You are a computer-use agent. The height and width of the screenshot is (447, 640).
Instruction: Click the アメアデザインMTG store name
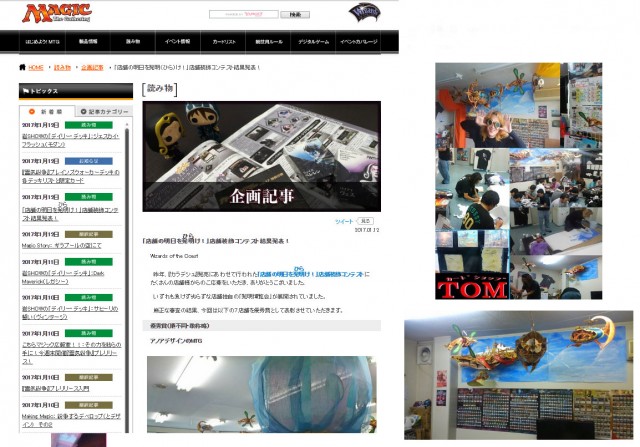pos(176,341)
